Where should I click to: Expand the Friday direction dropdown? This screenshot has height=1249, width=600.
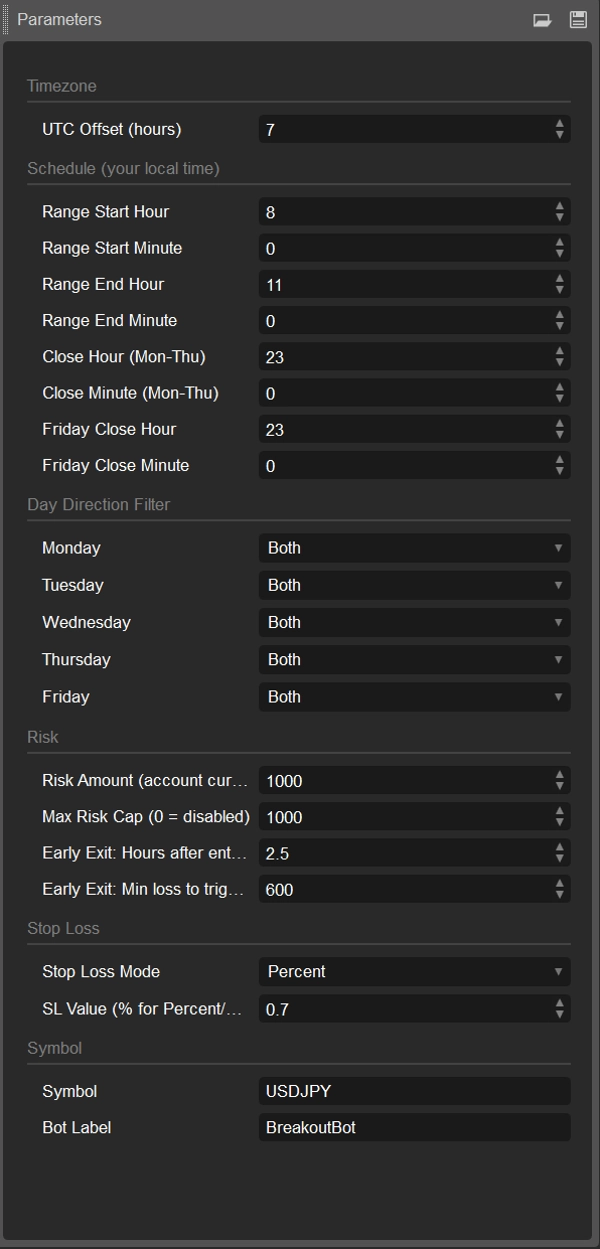pos(414,697)
